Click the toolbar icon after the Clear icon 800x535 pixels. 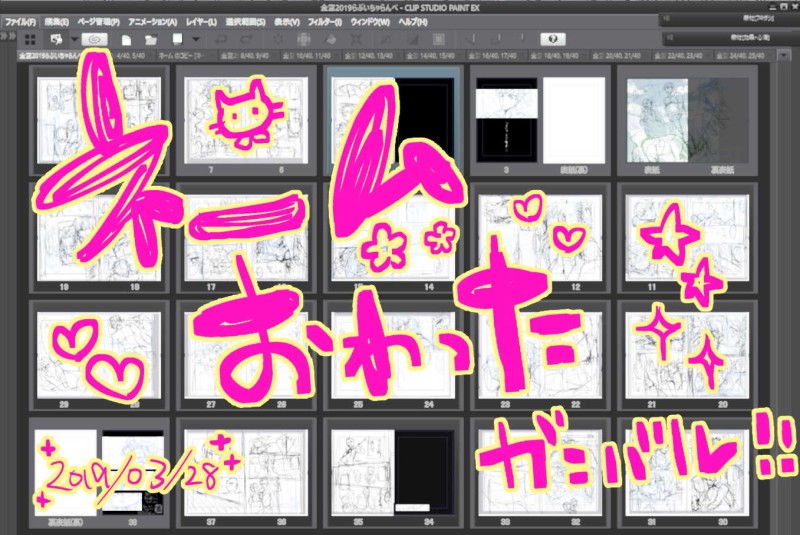point(304,39)
